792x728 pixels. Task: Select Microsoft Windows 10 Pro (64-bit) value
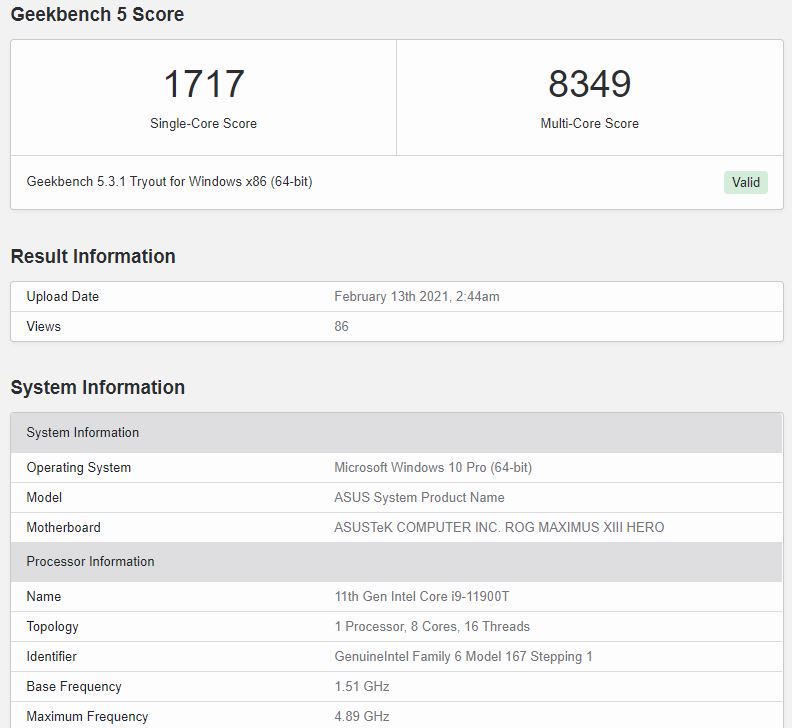(433, 467)
